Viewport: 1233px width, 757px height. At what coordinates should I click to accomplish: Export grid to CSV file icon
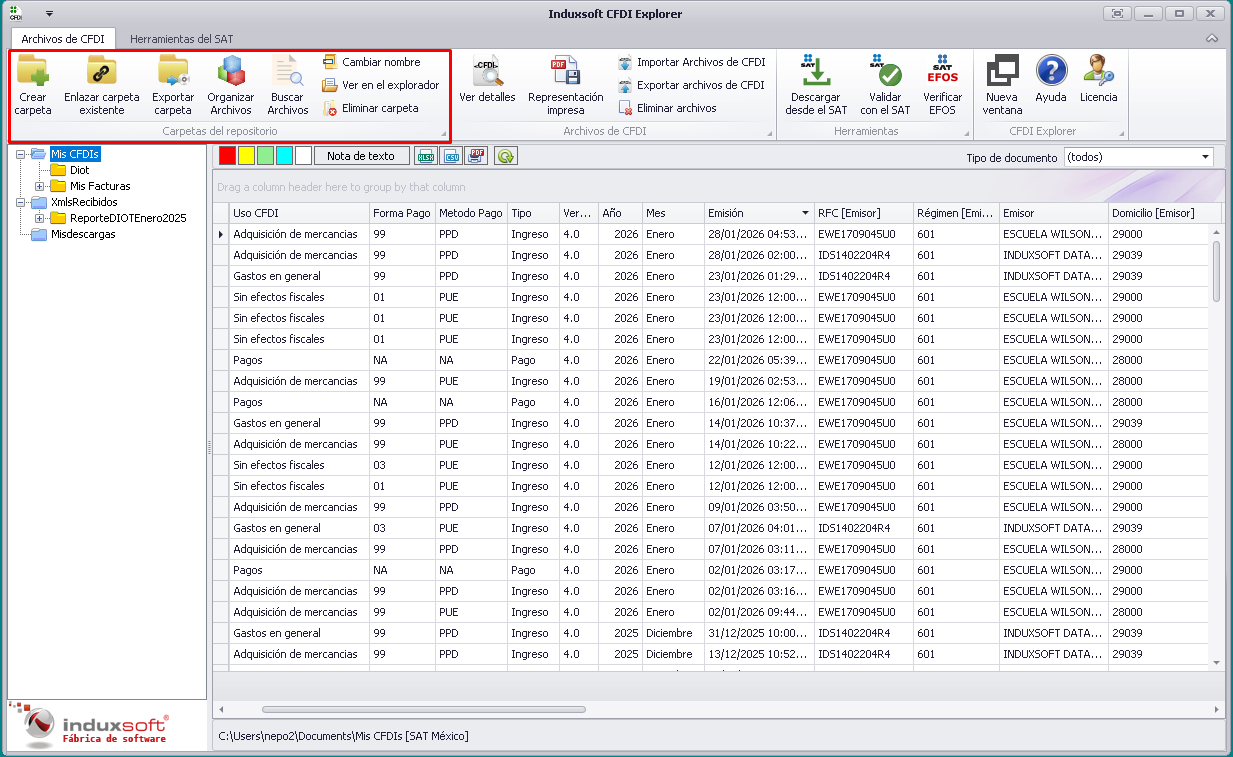tap(452, 156)
